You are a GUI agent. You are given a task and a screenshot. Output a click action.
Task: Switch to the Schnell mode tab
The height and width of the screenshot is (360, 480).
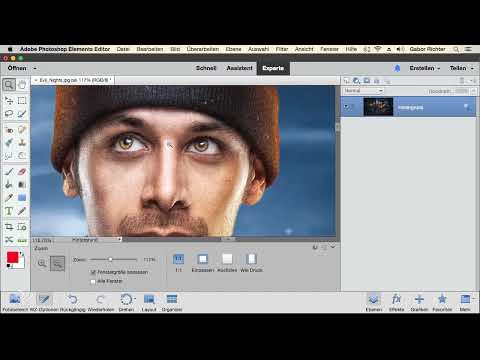tap(206, 68)
